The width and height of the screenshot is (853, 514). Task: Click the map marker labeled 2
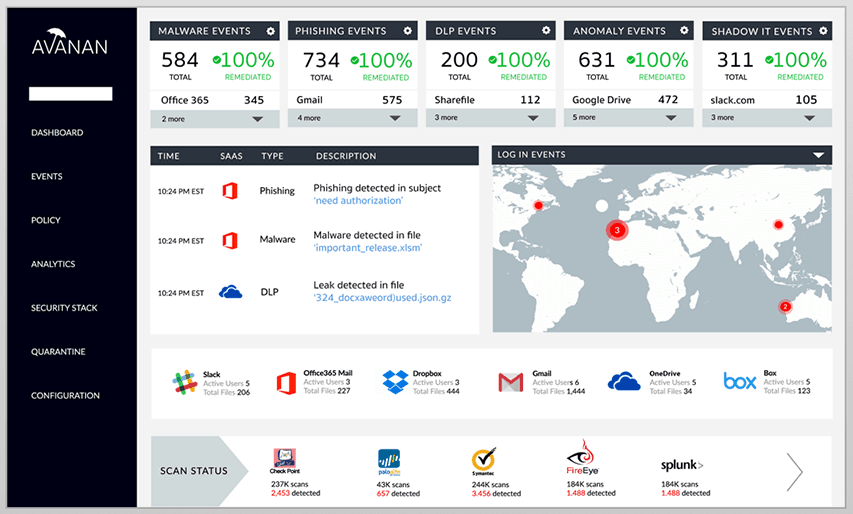(x=784, y=307)
